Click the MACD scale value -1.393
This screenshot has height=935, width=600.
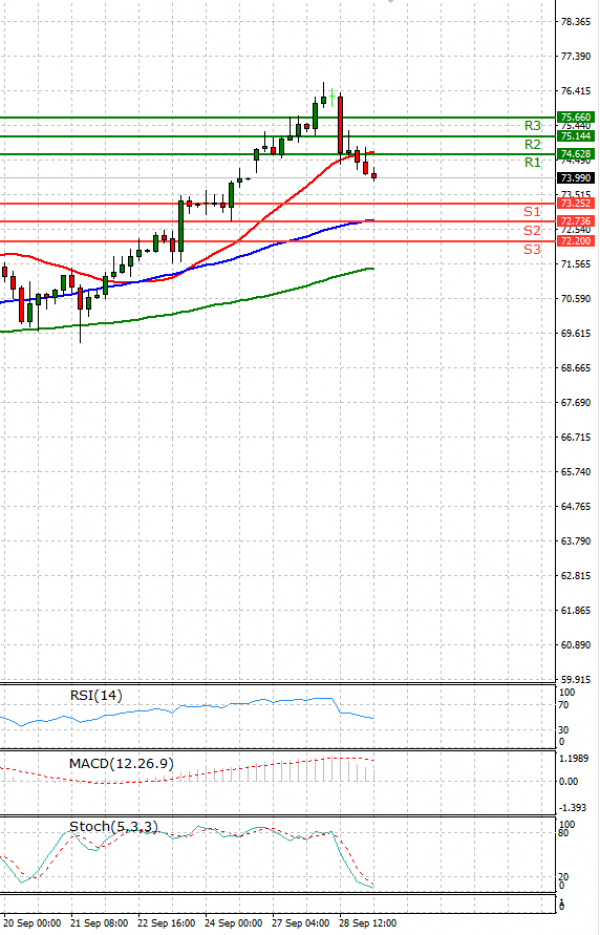click(x=573, y=807)
